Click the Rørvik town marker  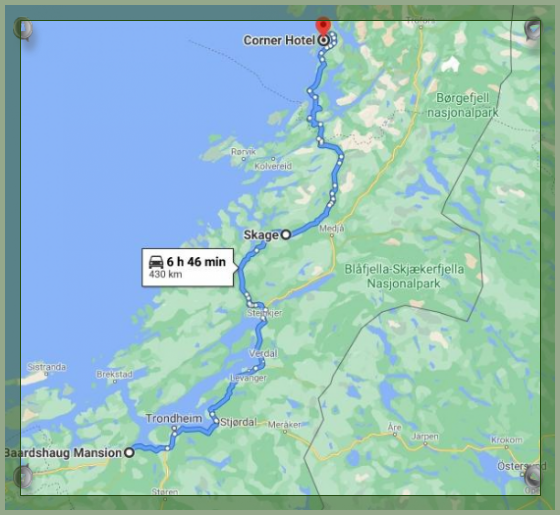244,159
